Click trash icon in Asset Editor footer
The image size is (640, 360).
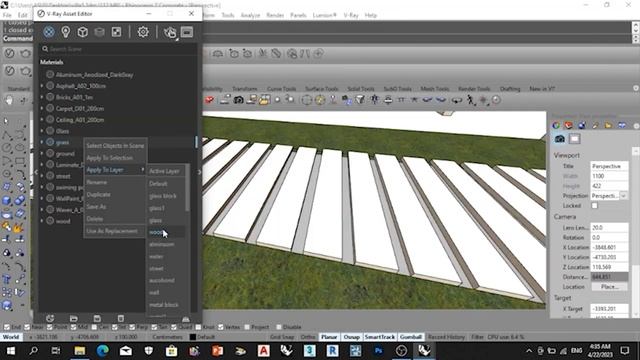tap(121, 318)
